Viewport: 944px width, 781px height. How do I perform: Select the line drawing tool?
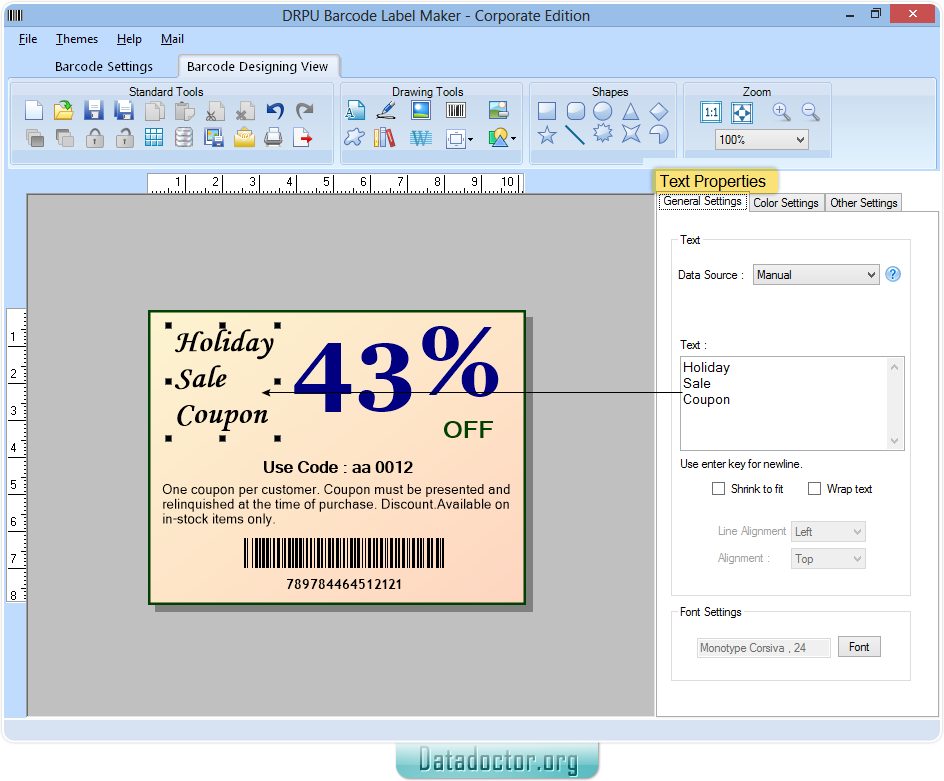[575, 135]
